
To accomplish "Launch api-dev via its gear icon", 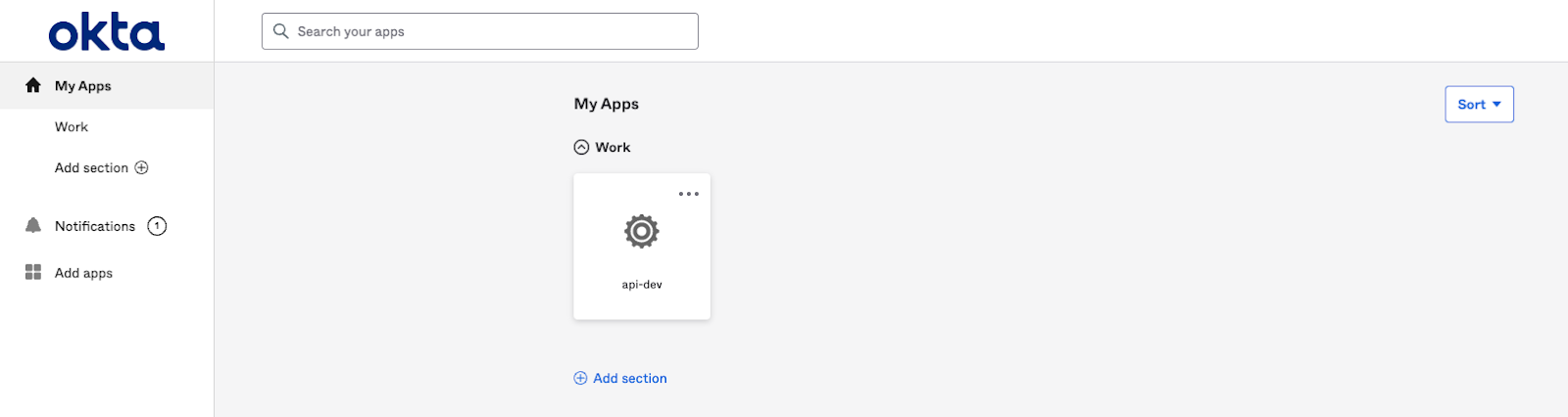I will [x=642, y=232].
